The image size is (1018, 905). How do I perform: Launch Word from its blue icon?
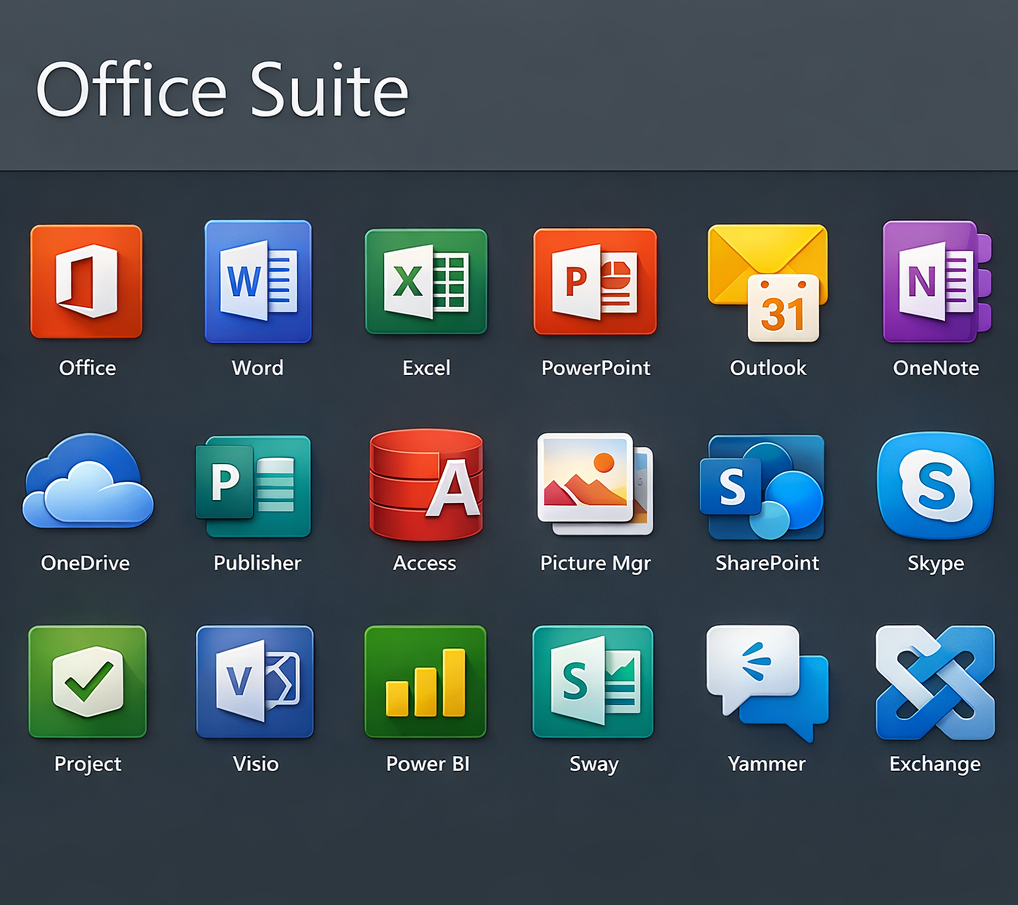[x=258, y=282]
